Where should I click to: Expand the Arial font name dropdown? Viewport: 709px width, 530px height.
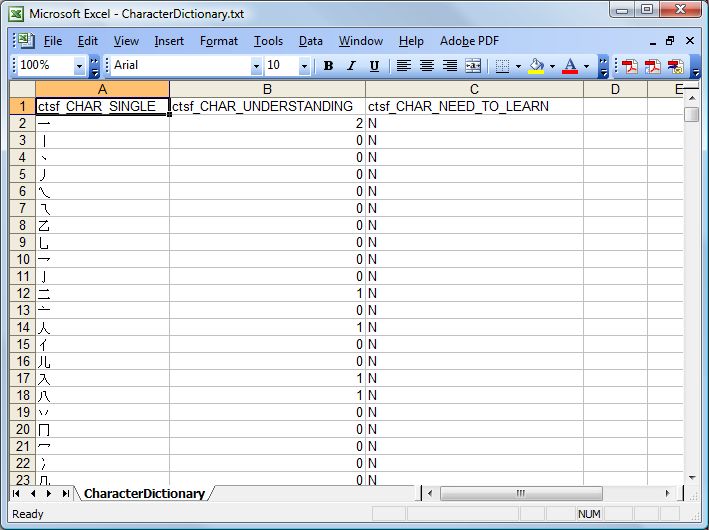point(256,66)
